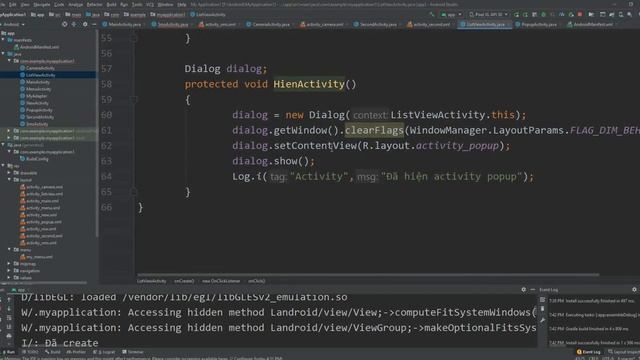Open the Terminal tool window button
Viewport: 640px width, 360px height.
click(133, 352)
